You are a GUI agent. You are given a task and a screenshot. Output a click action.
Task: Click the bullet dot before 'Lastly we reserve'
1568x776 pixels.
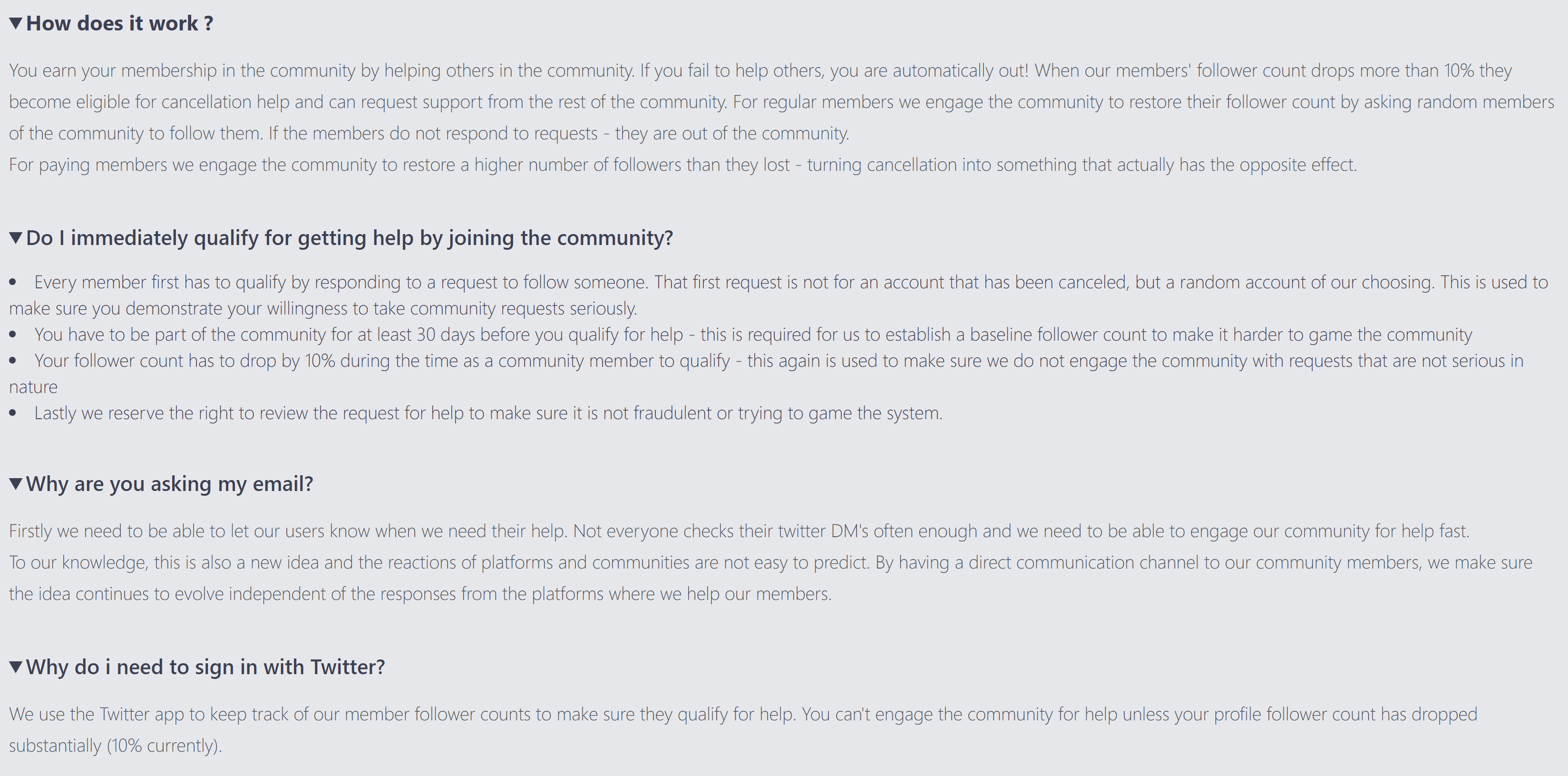(x=13, y=413)
